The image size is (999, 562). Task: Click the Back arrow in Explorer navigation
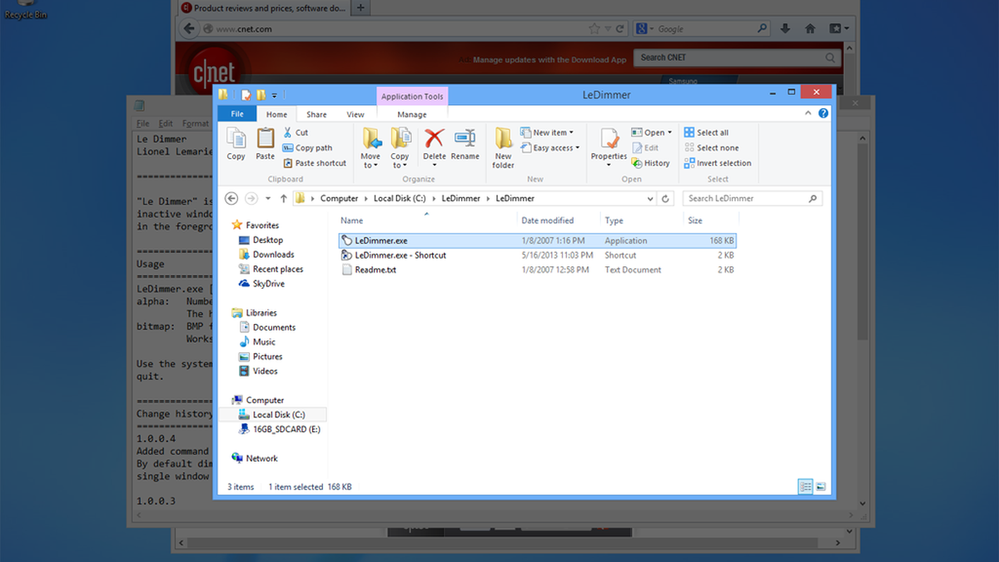(231, 198)
